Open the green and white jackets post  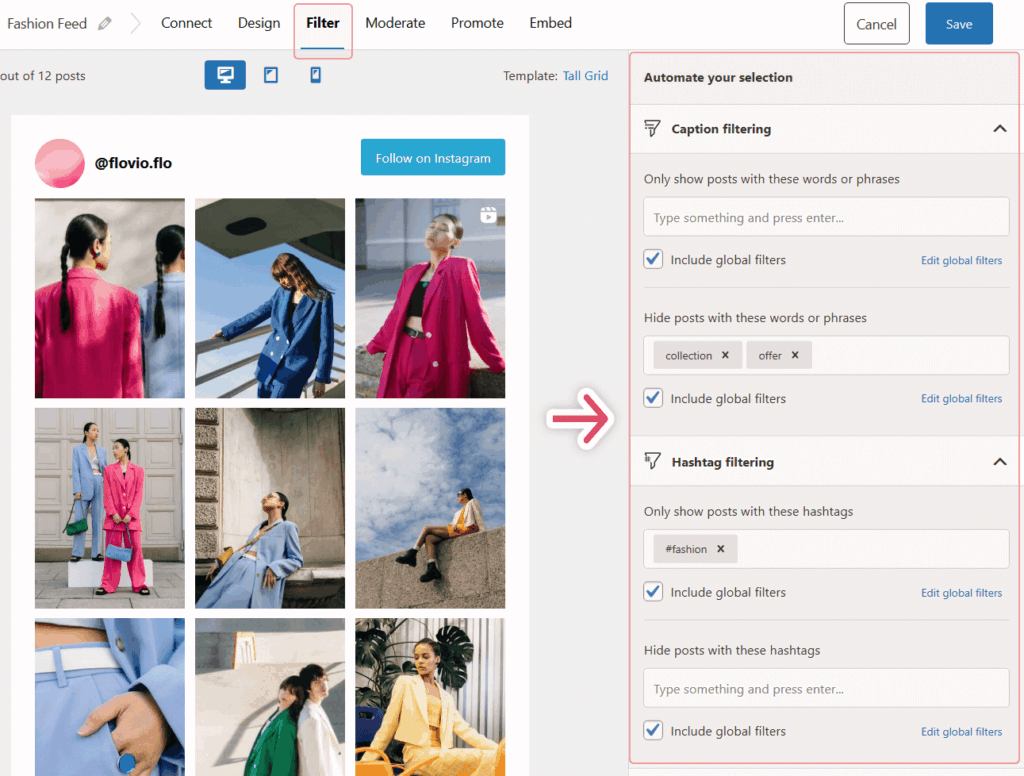270,697
